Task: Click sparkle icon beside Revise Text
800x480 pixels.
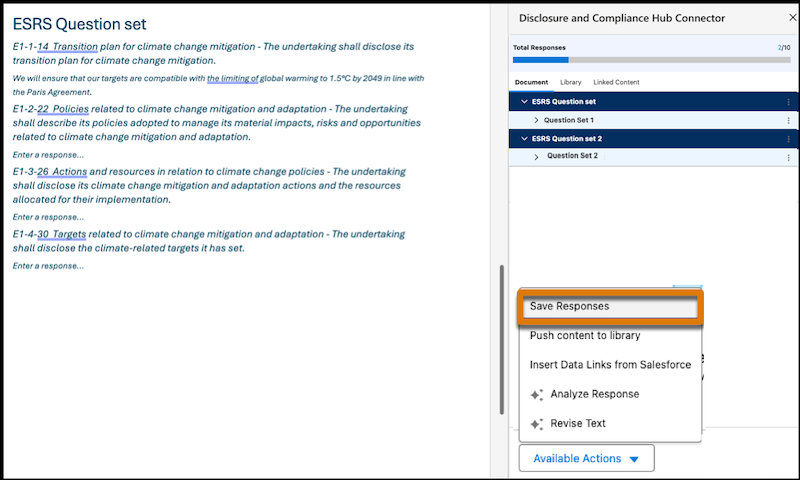Action: 537,424
